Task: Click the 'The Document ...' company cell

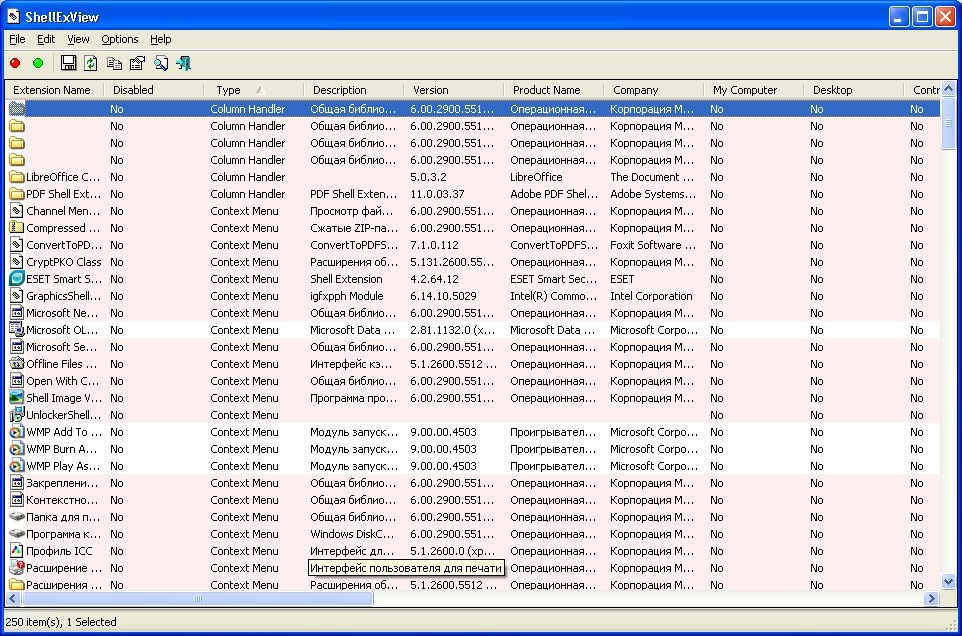Action: [652, 177]
